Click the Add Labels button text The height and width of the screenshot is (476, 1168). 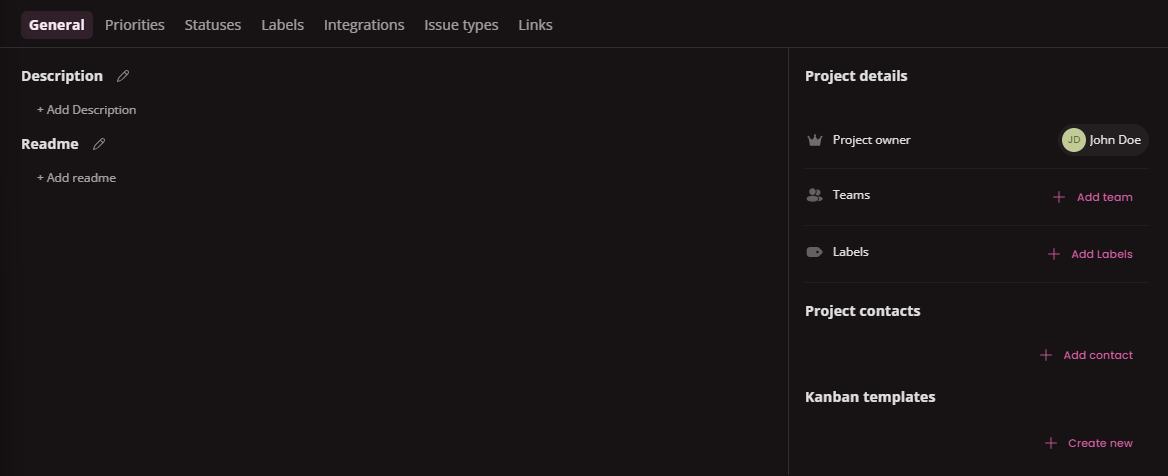tap(1101, 254)
